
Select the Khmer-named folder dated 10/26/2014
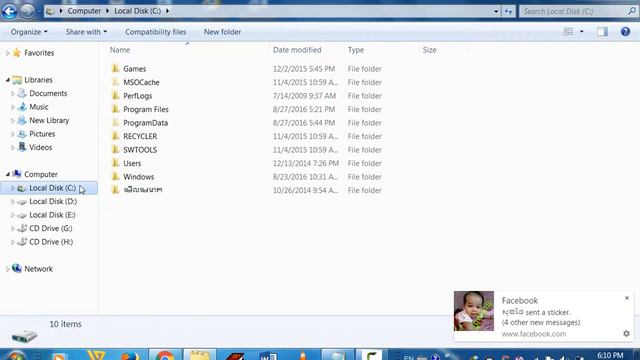142,190
